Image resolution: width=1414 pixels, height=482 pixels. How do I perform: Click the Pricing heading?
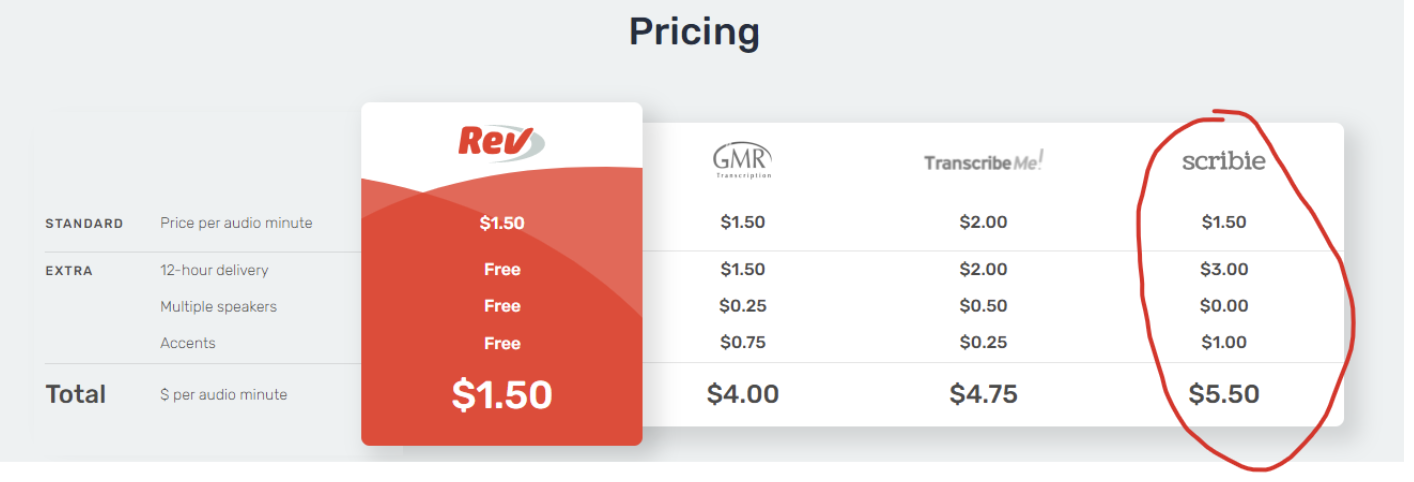pos(694,32)
